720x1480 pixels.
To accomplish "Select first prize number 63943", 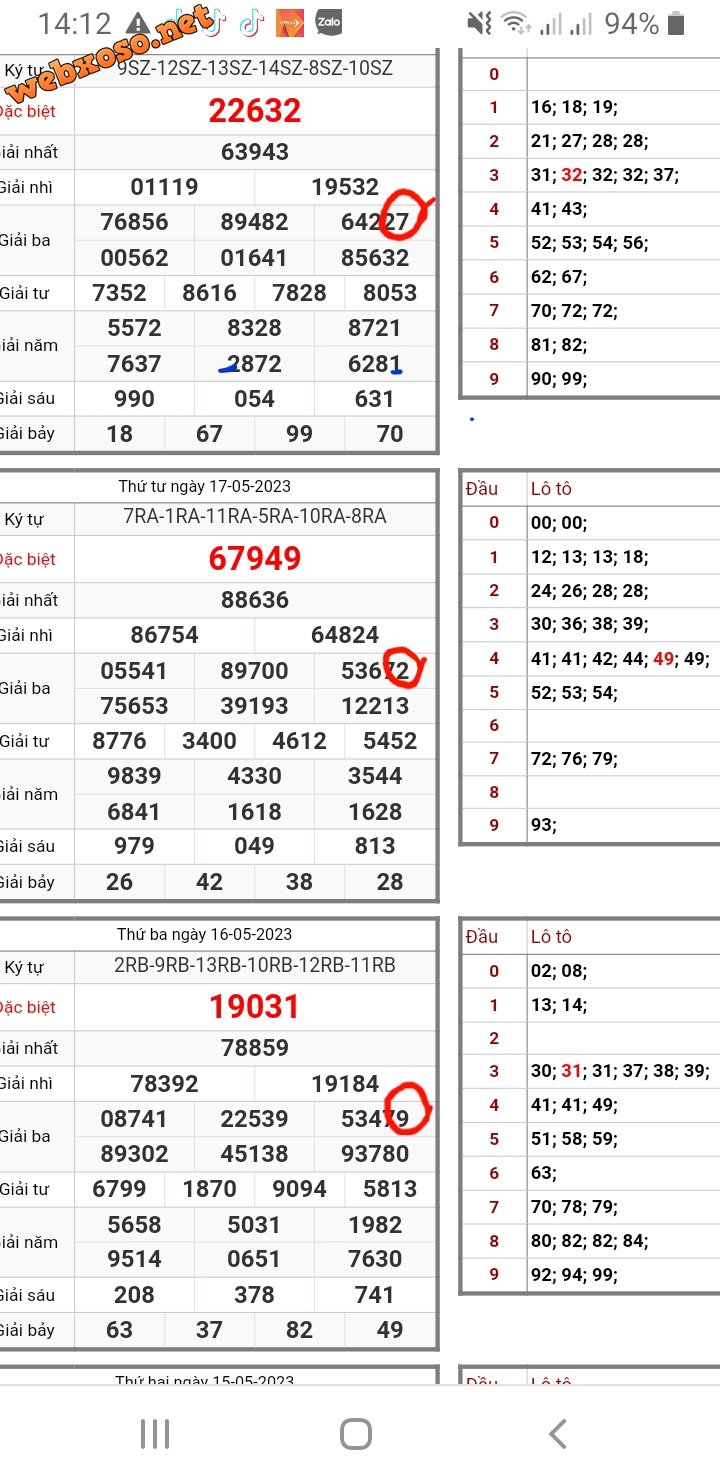I will (x=255, y=152).
